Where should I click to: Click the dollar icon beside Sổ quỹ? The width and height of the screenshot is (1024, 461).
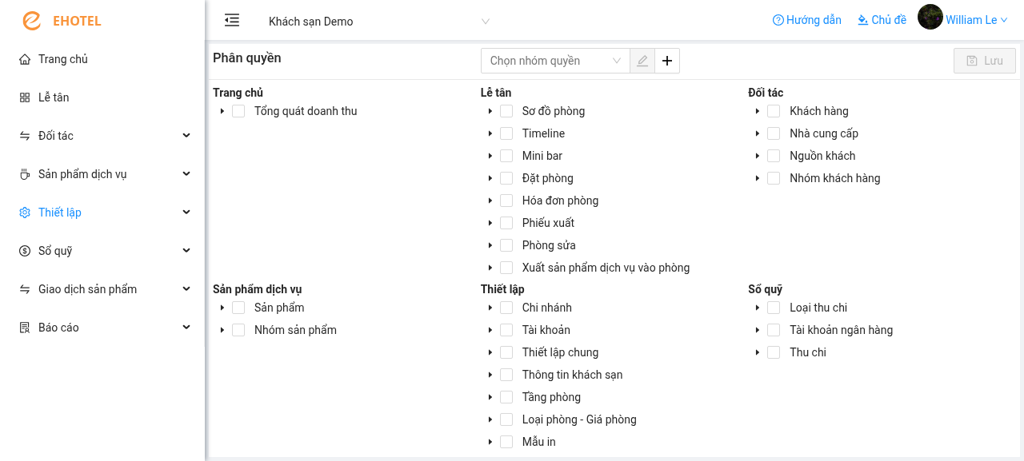point(25,251)
